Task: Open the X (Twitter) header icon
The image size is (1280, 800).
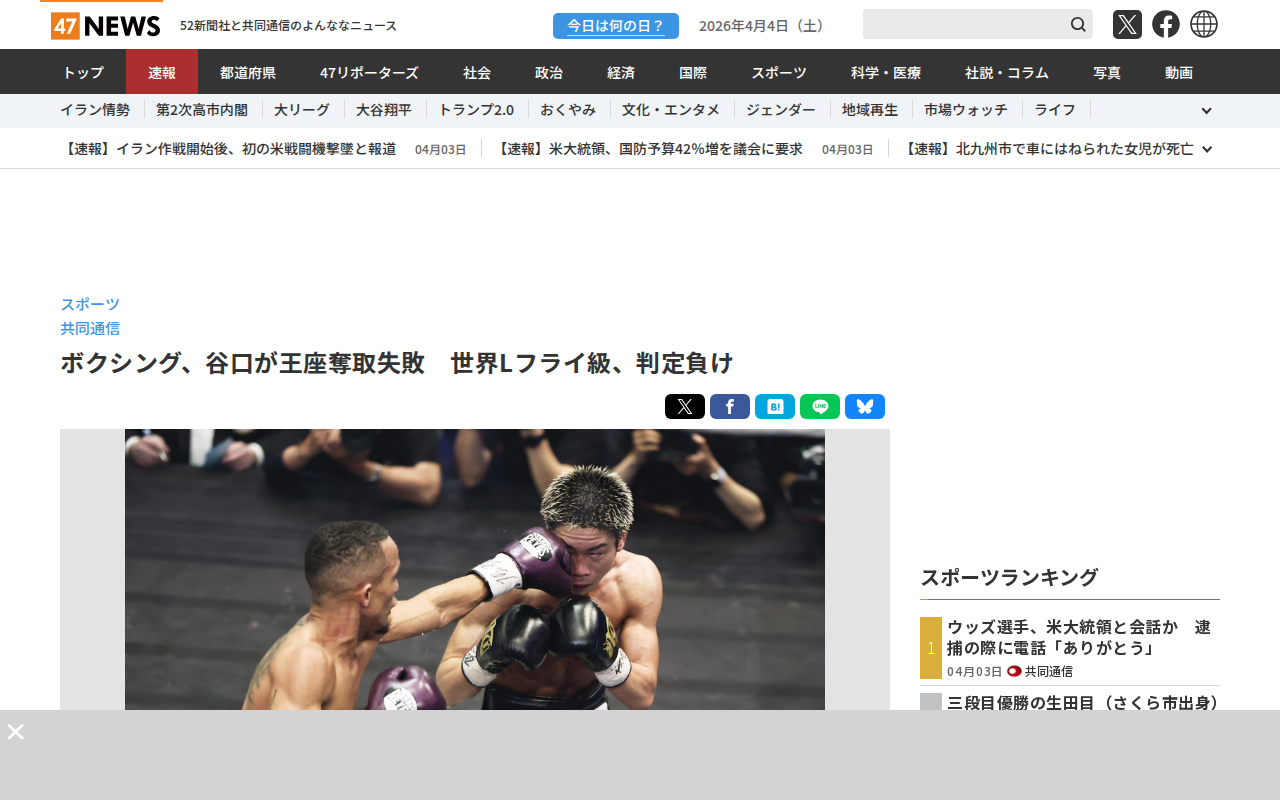Action: 1127,24
